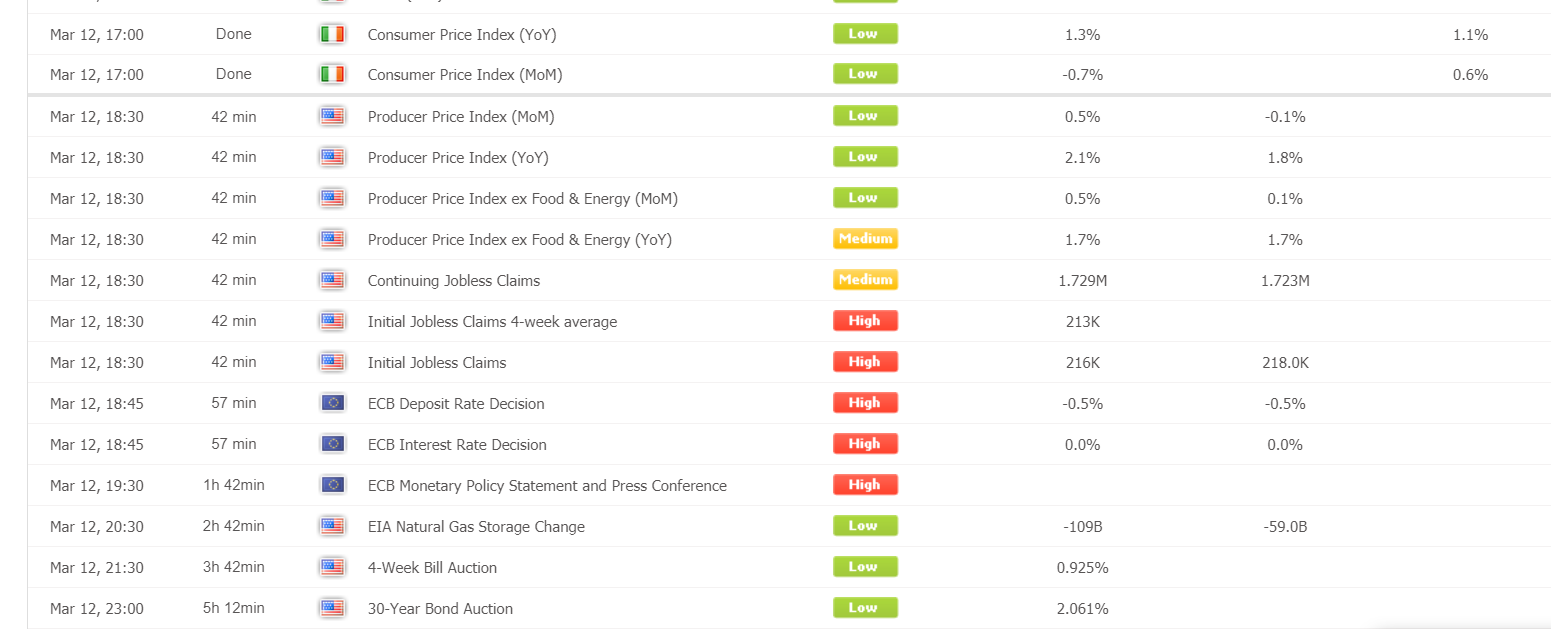1551x629 pixels.
Task: Click the Mar 12, 20:30 time cell
Action: click(97, 527)
